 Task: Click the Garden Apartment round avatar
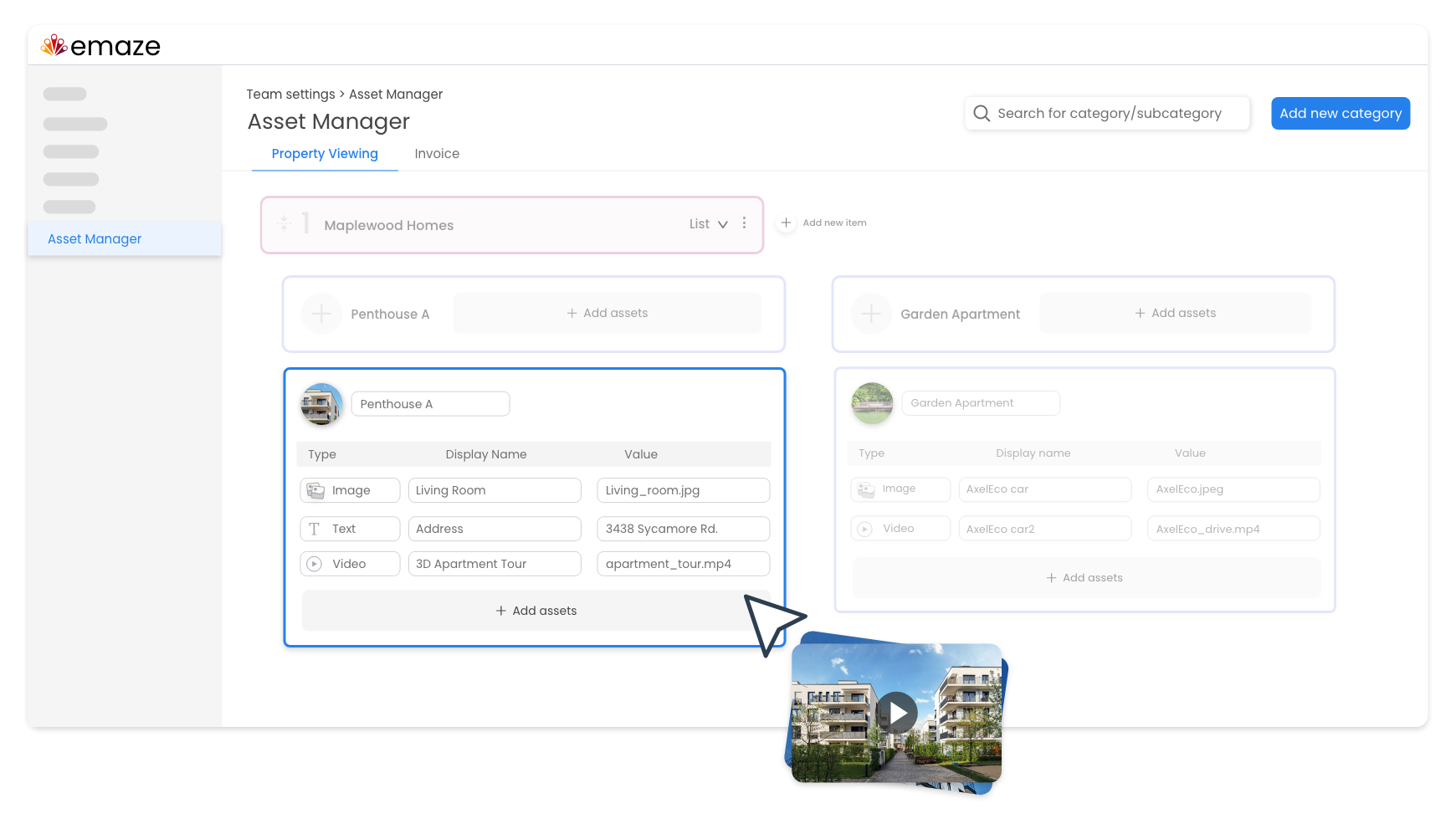tap(872, 403)
